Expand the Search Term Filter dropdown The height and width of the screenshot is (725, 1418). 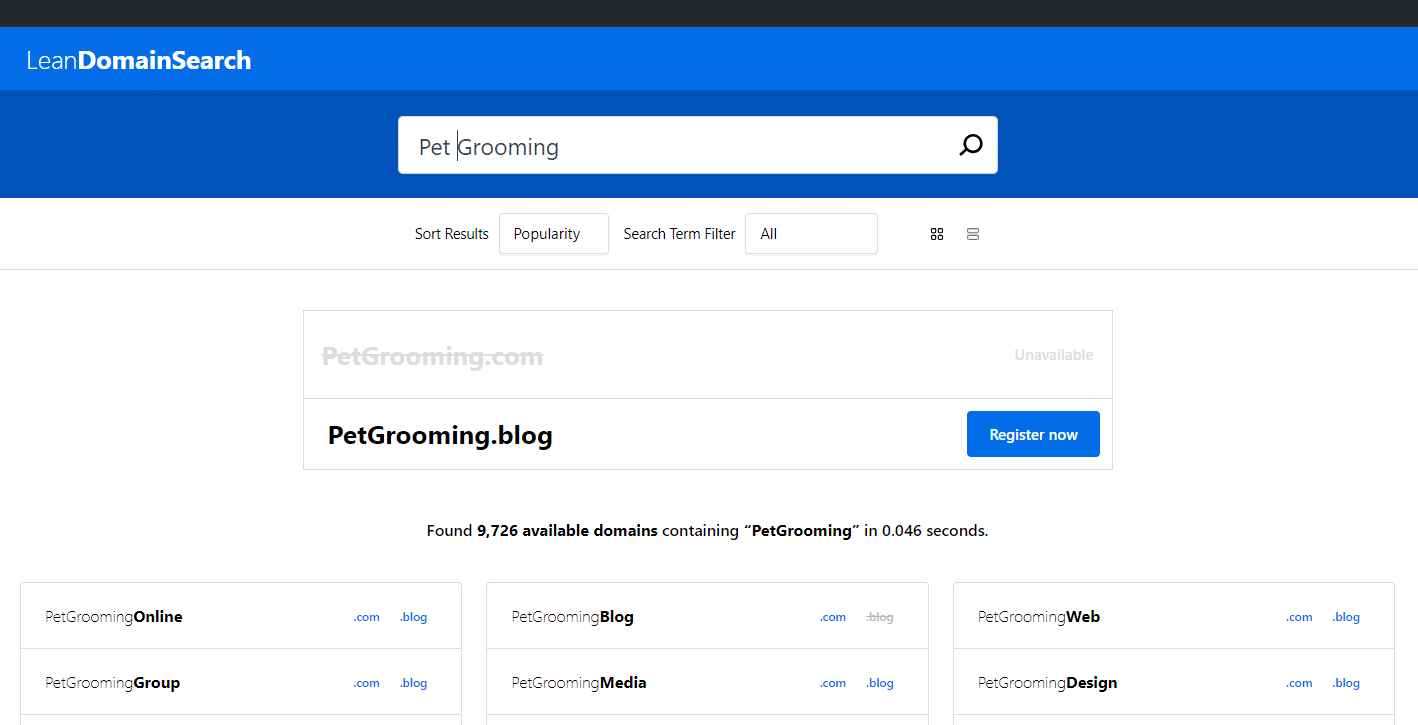tap(810, 234)
